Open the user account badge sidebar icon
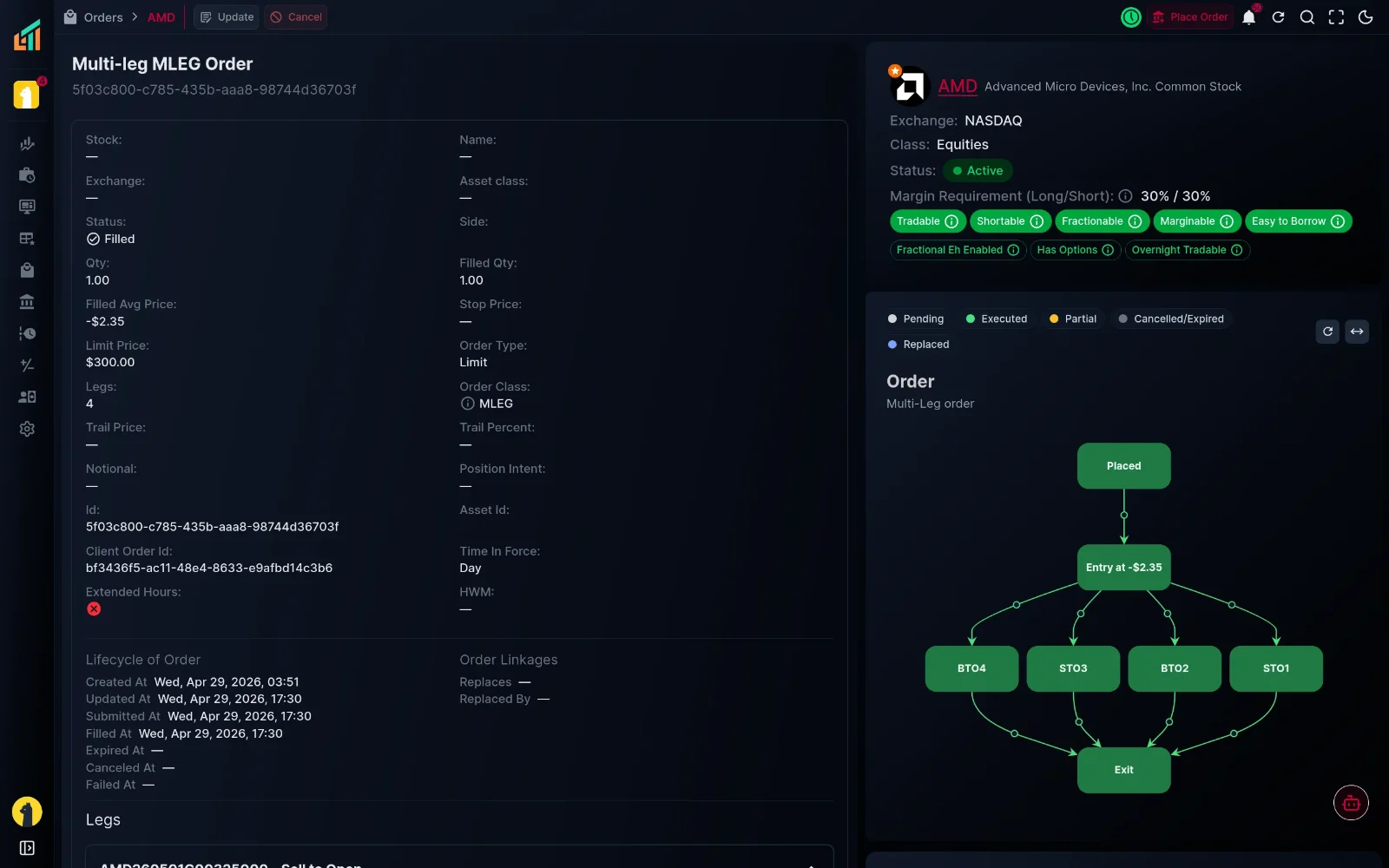The width and height of the screenshot is (1389, 868). 27,397
